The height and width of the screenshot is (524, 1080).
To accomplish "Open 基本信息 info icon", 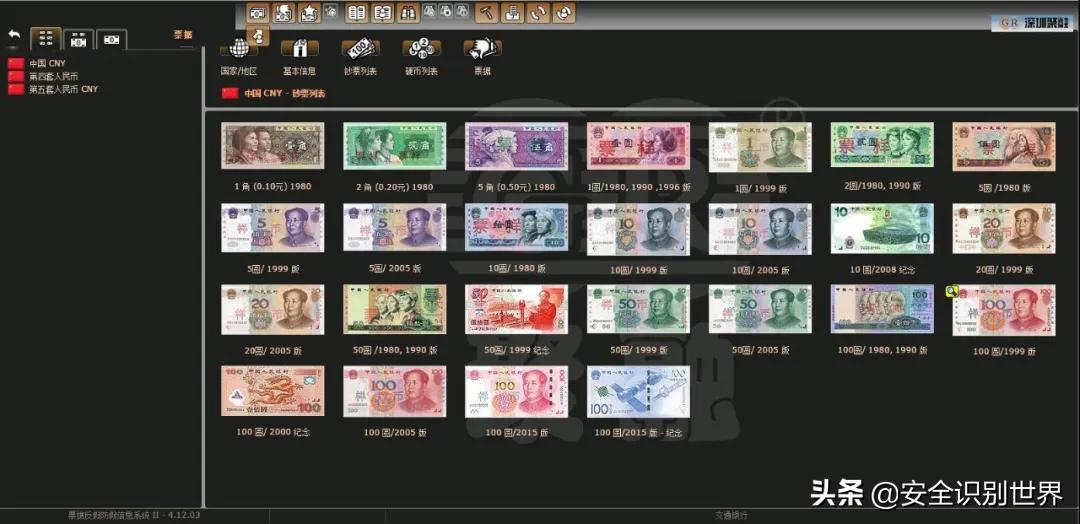I will point(300,49).
